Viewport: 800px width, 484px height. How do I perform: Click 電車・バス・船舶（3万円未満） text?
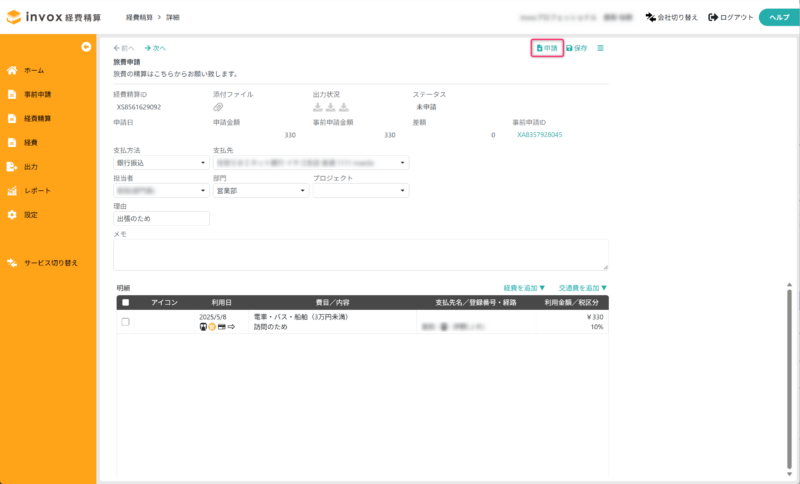point(302,317)
